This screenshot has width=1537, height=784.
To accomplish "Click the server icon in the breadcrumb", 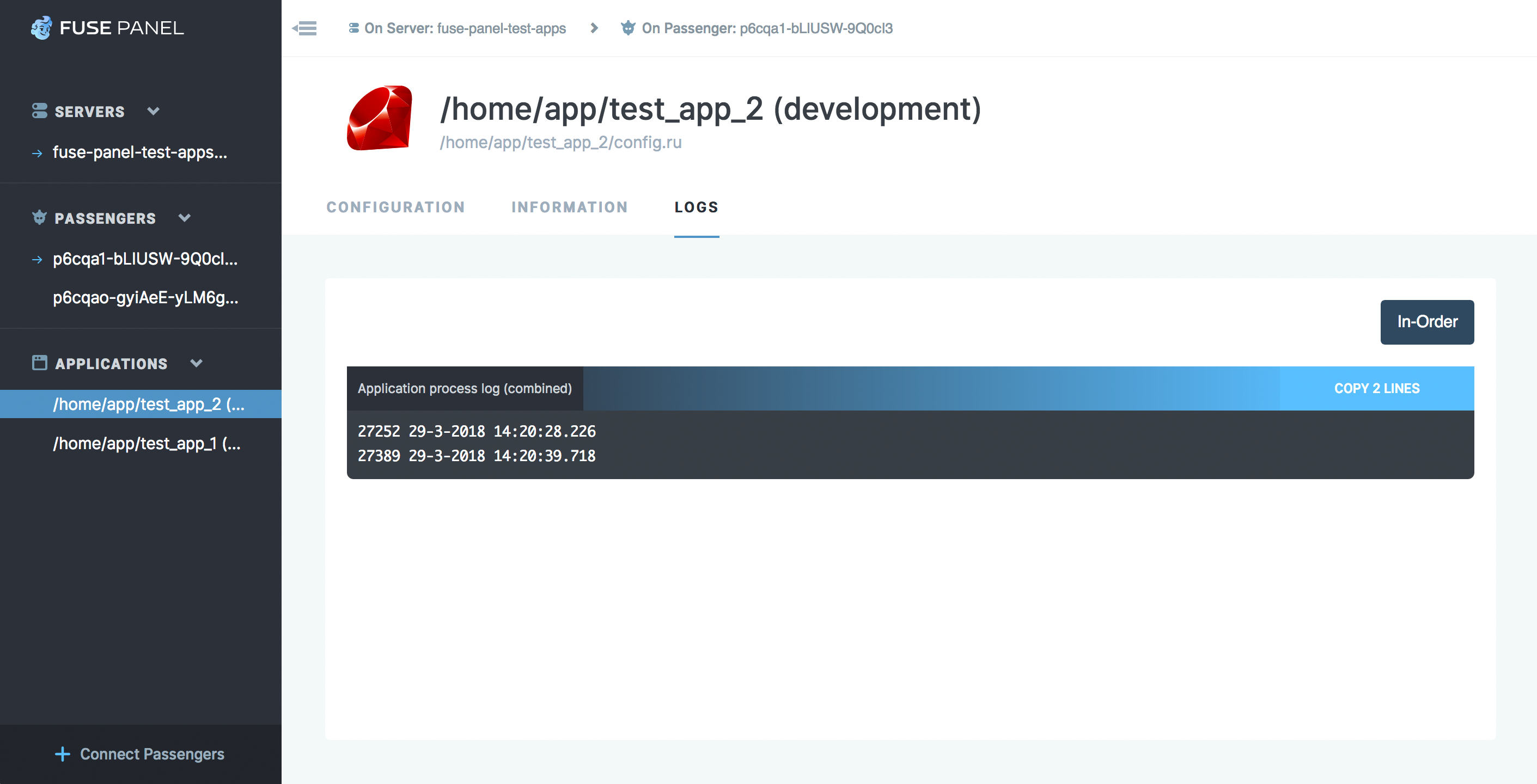I will click(x=354, y=28).
